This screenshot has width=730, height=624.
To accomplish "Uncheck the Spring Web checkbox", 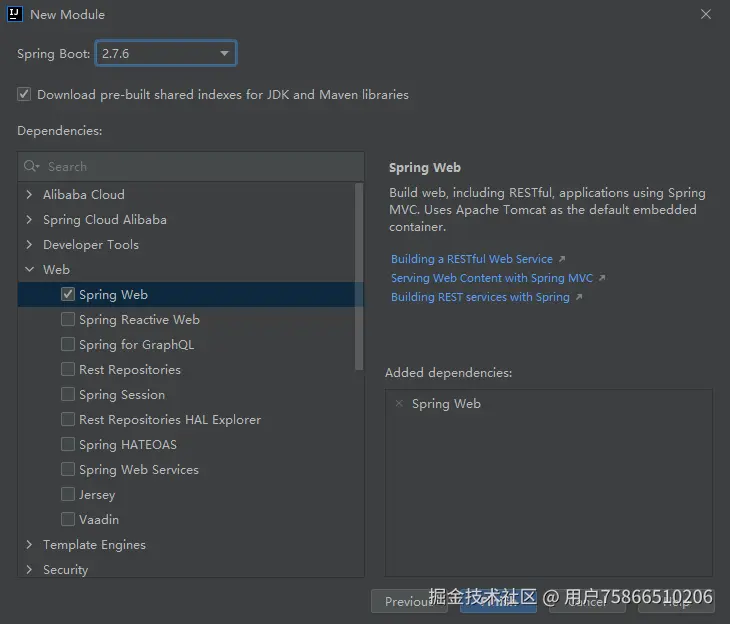I will [x=68, y=294].
